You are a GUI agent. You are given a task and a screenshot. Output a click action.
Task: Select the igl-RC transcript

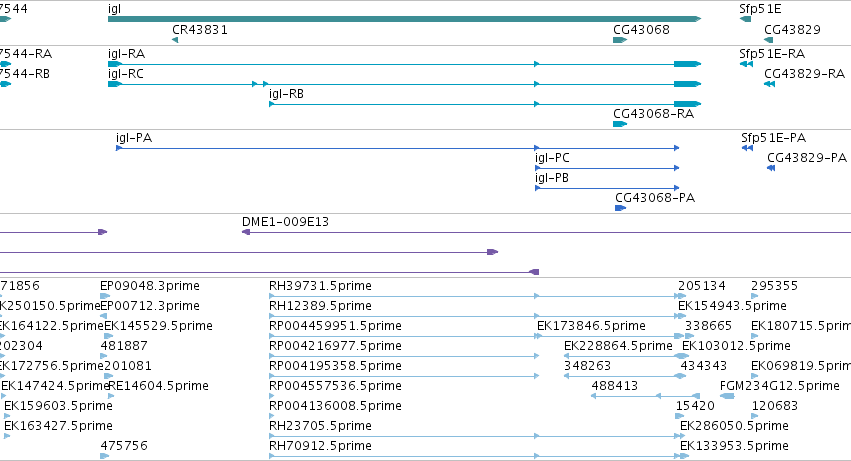pos(404,84)
